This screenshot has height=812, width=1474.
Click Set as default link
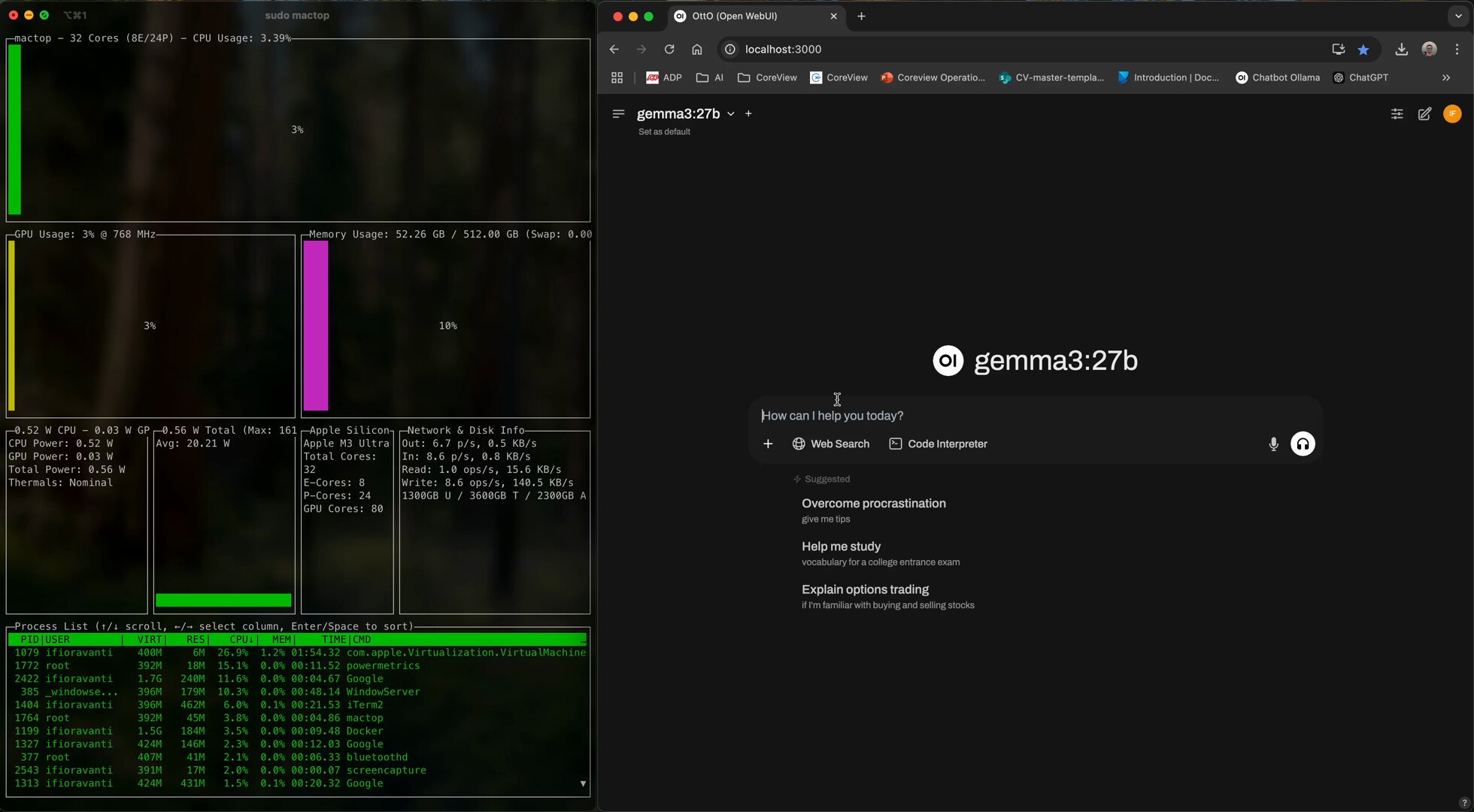[x=664, y=132]
